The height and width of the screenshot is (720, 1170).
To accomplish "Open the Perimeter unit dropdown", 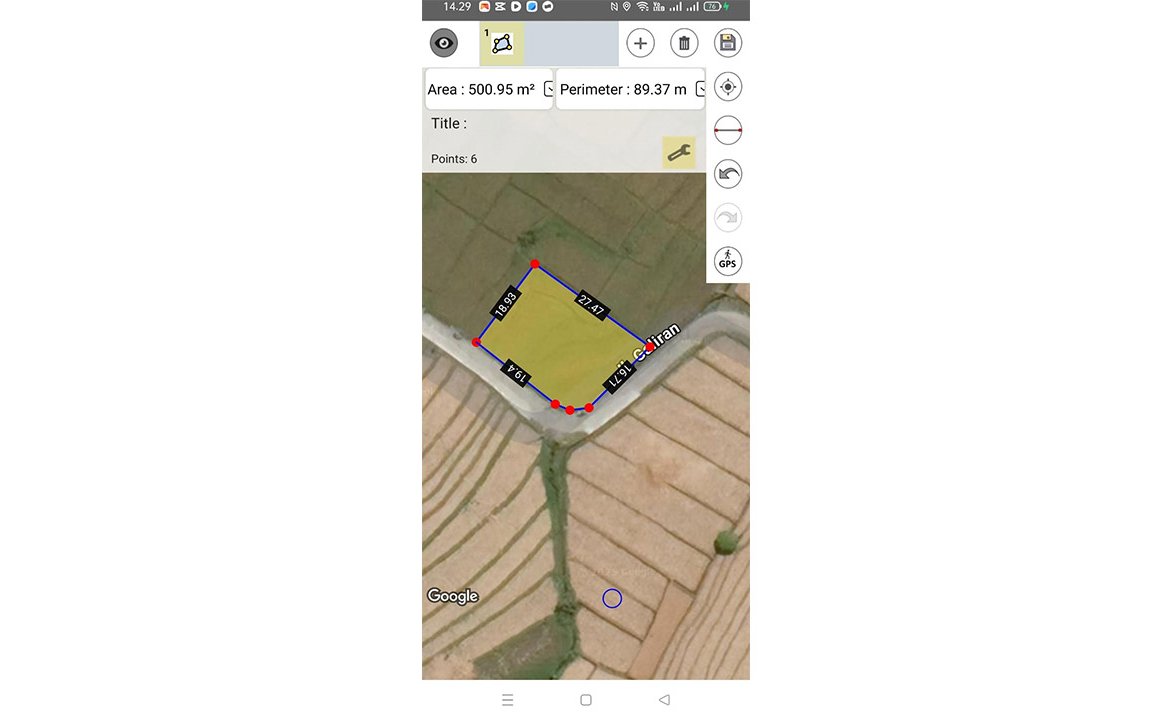I will (x=700, y=89).
